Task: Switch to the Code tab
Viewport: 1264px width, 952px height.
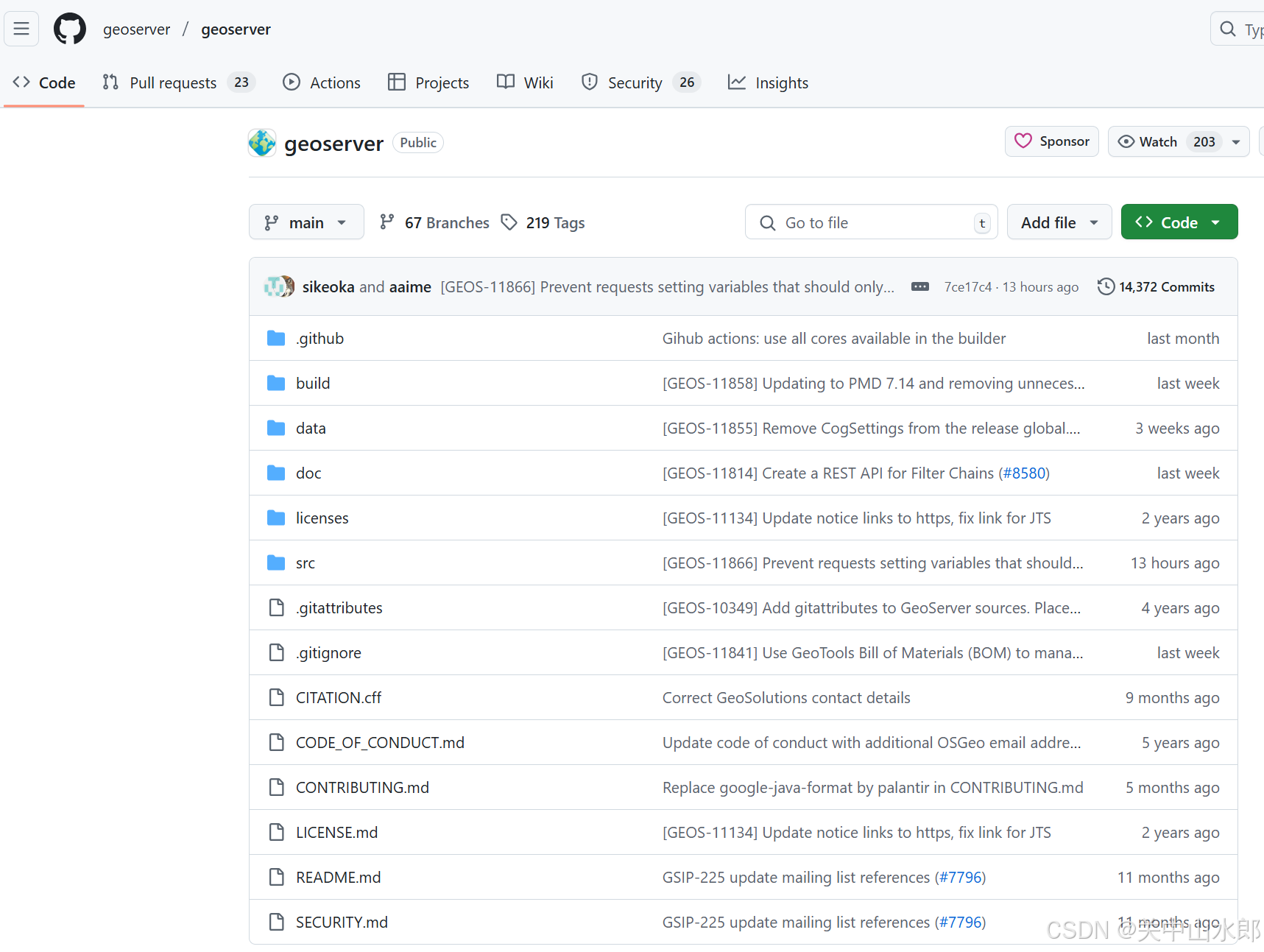Action: coord(43,82)
